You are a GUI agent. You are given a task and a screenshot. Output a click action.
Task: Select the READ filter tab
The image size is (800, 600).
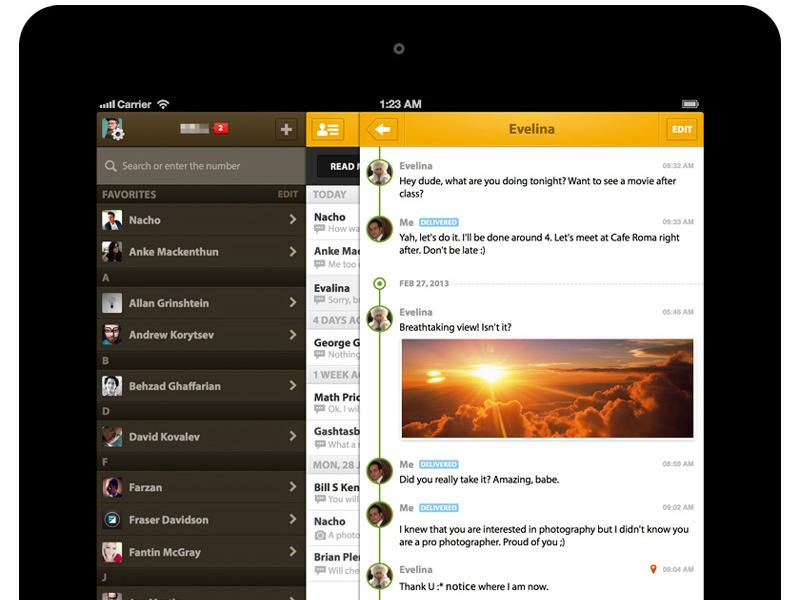(x=338, y=166)
